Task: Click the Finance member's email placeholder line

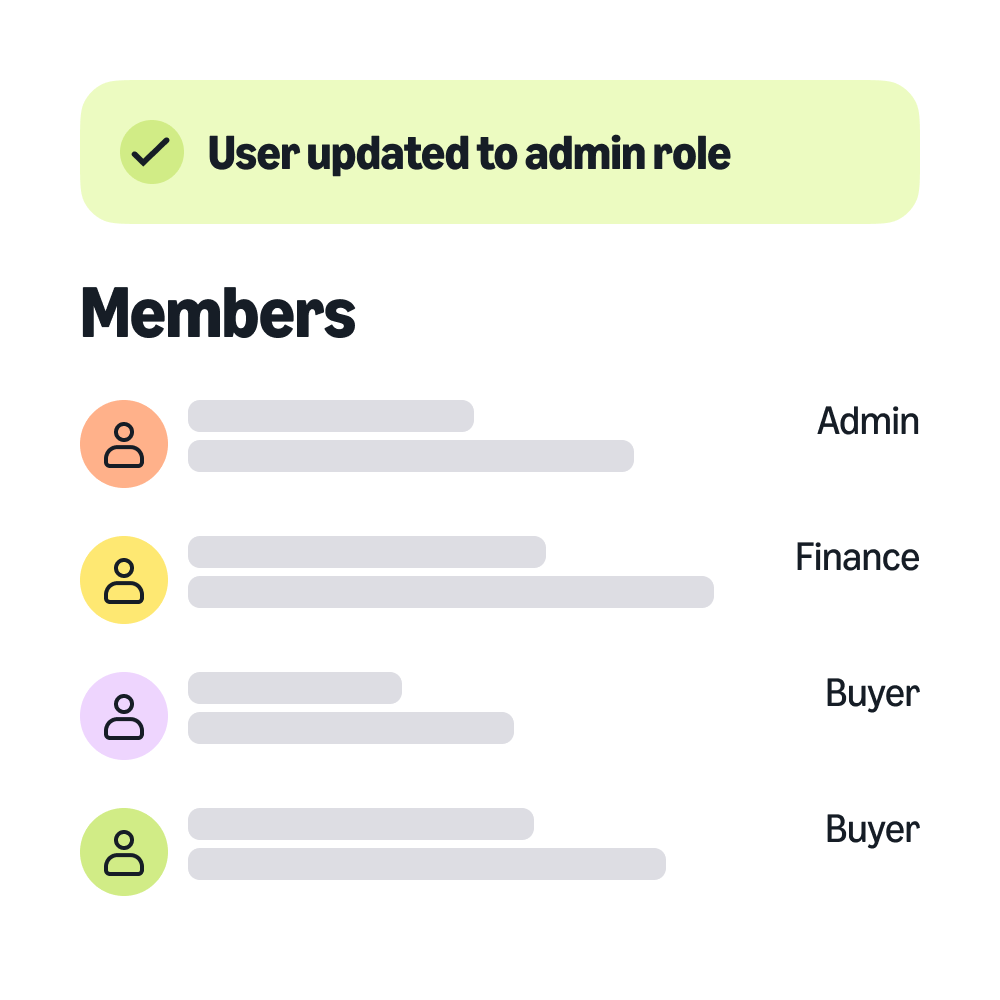Action: coord(451,592)
